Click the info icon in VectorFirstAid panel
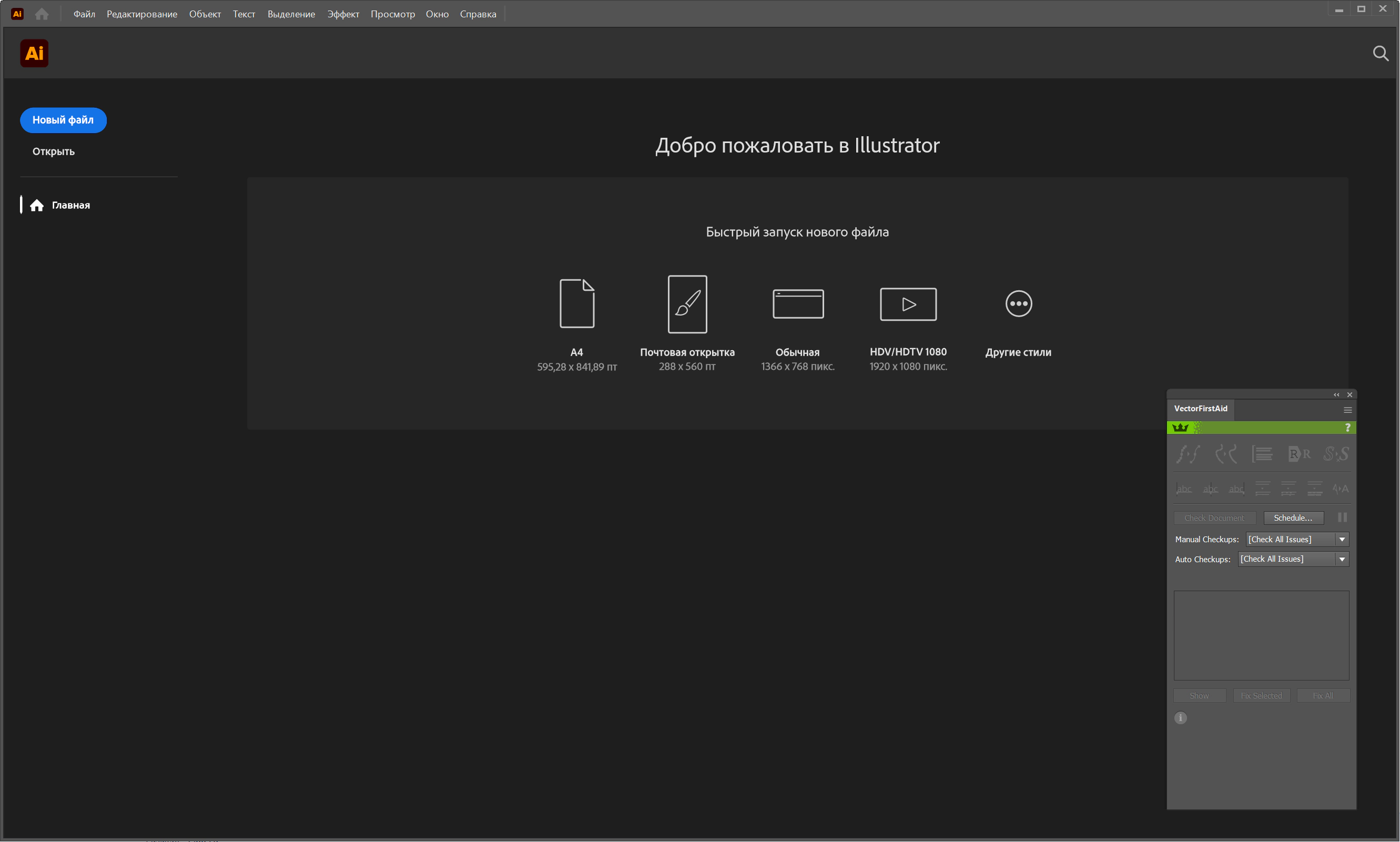The image size is (1400, 842). tap(1181, 718)
